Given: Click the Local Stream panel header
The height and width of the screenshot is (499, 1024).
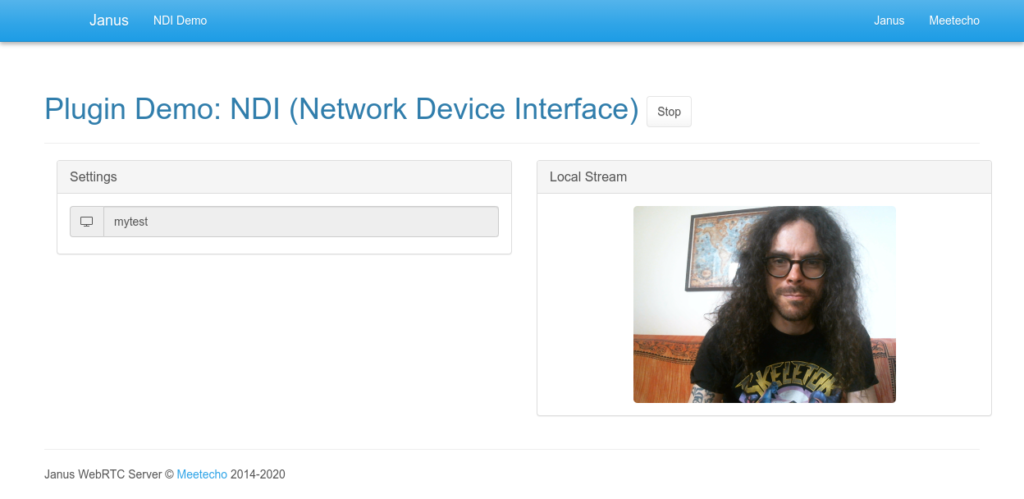Looking at the screenshot, I should coord(764,177).
